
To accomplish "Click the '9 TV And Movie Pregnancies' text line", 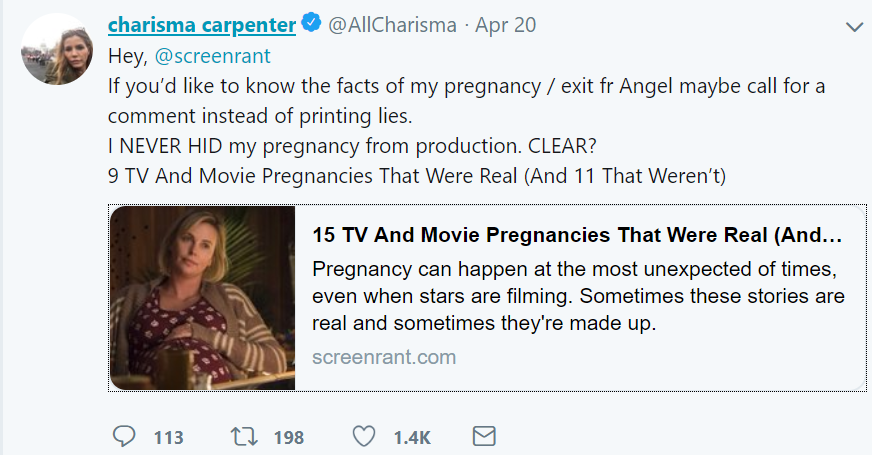I will coord(416,176).
